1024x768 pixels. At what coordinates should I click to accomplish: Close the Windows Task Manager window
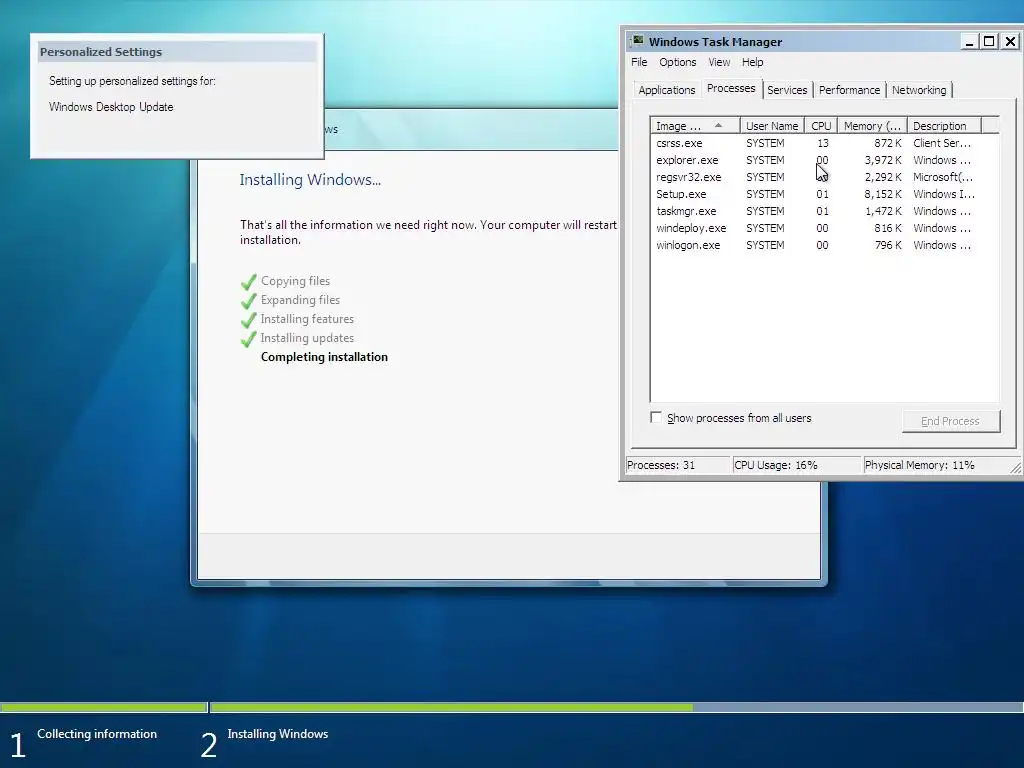pos(1010,42)
